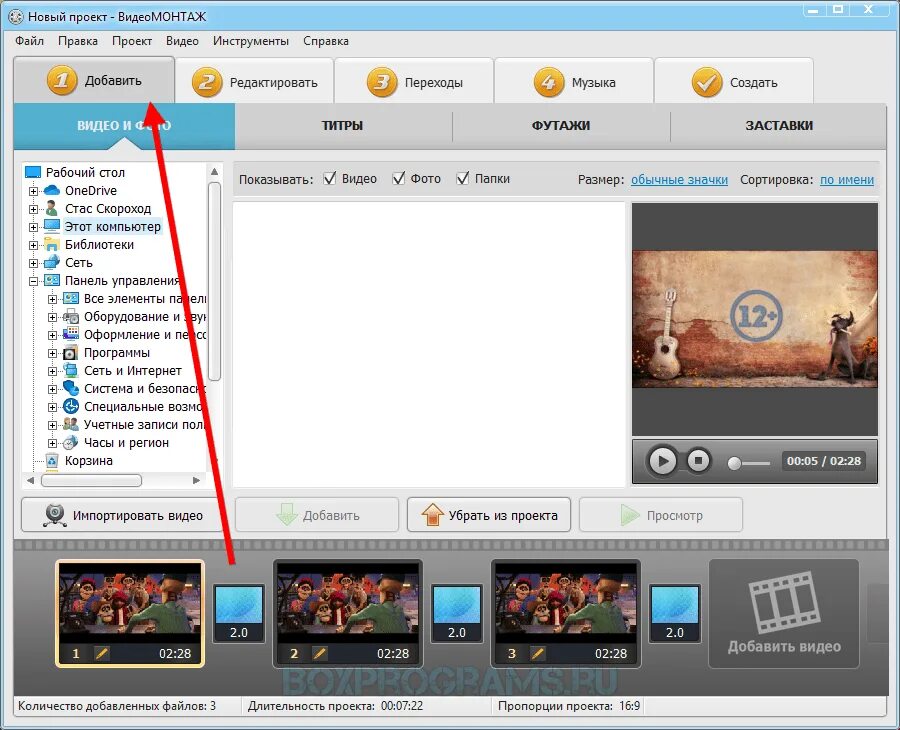Screen dimensions: 900x730
Task: Toggle the Видео checkbox
Action: (x=330, y=178)
